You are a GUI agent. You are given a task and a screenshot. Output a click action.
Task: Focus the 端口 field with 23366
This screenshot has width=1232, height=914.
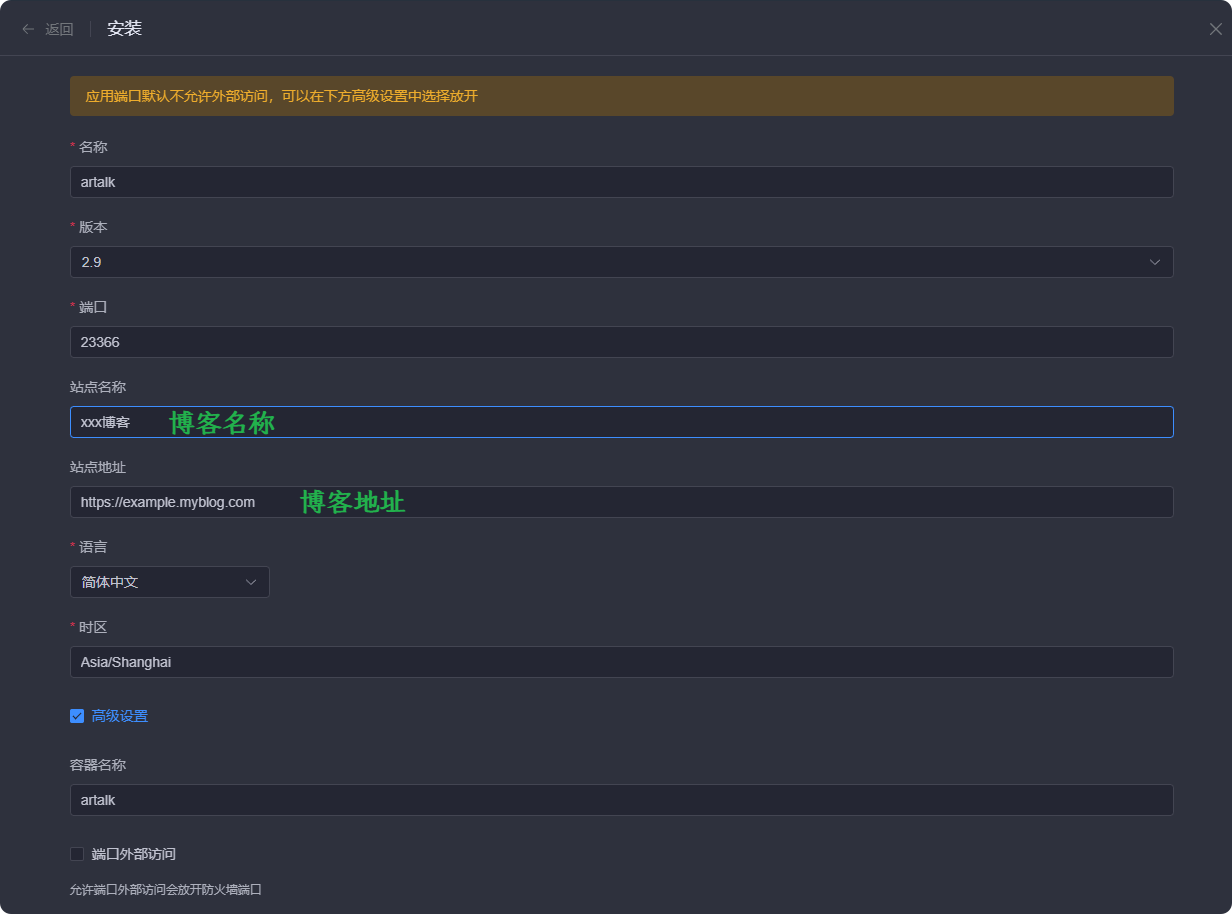click(620, 342)
